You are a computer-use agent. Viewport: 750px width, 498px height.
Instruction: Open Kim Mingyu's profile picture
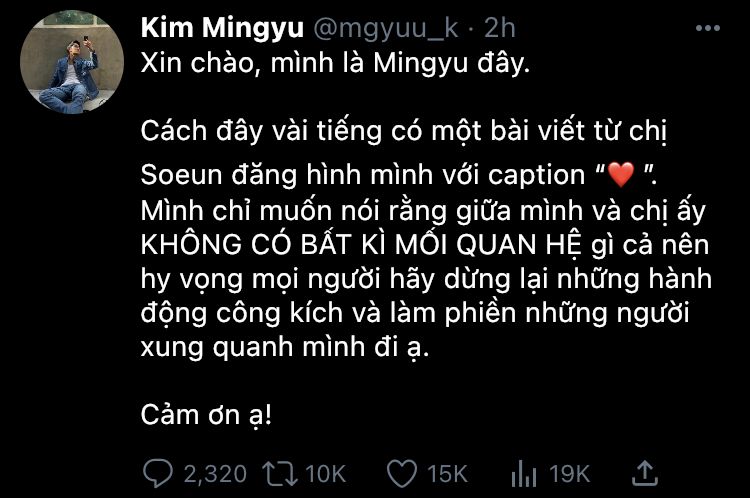point(72,62)
